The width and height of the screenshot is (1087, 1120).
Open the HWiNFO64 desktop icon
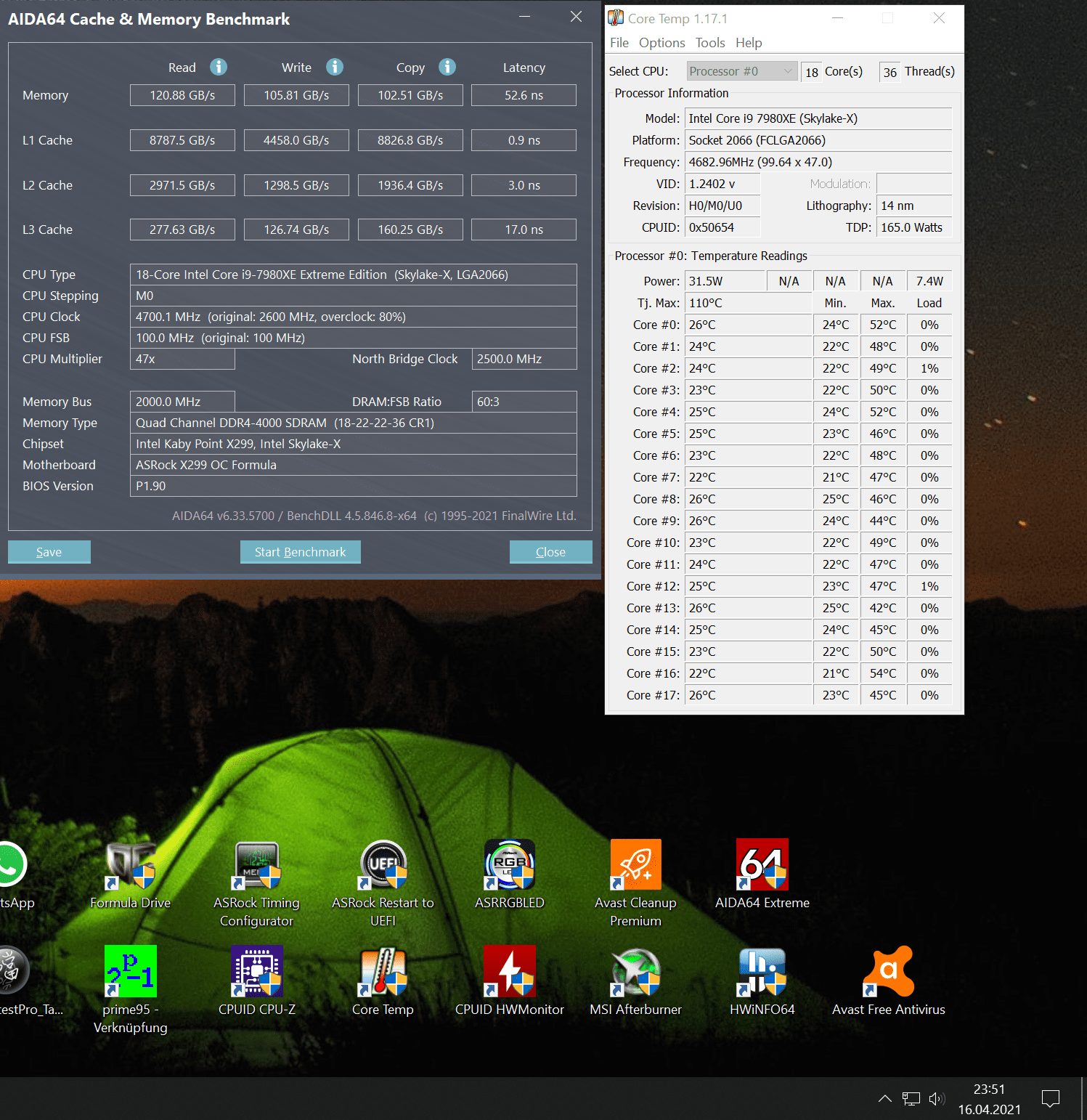click(x=762, y=981)
